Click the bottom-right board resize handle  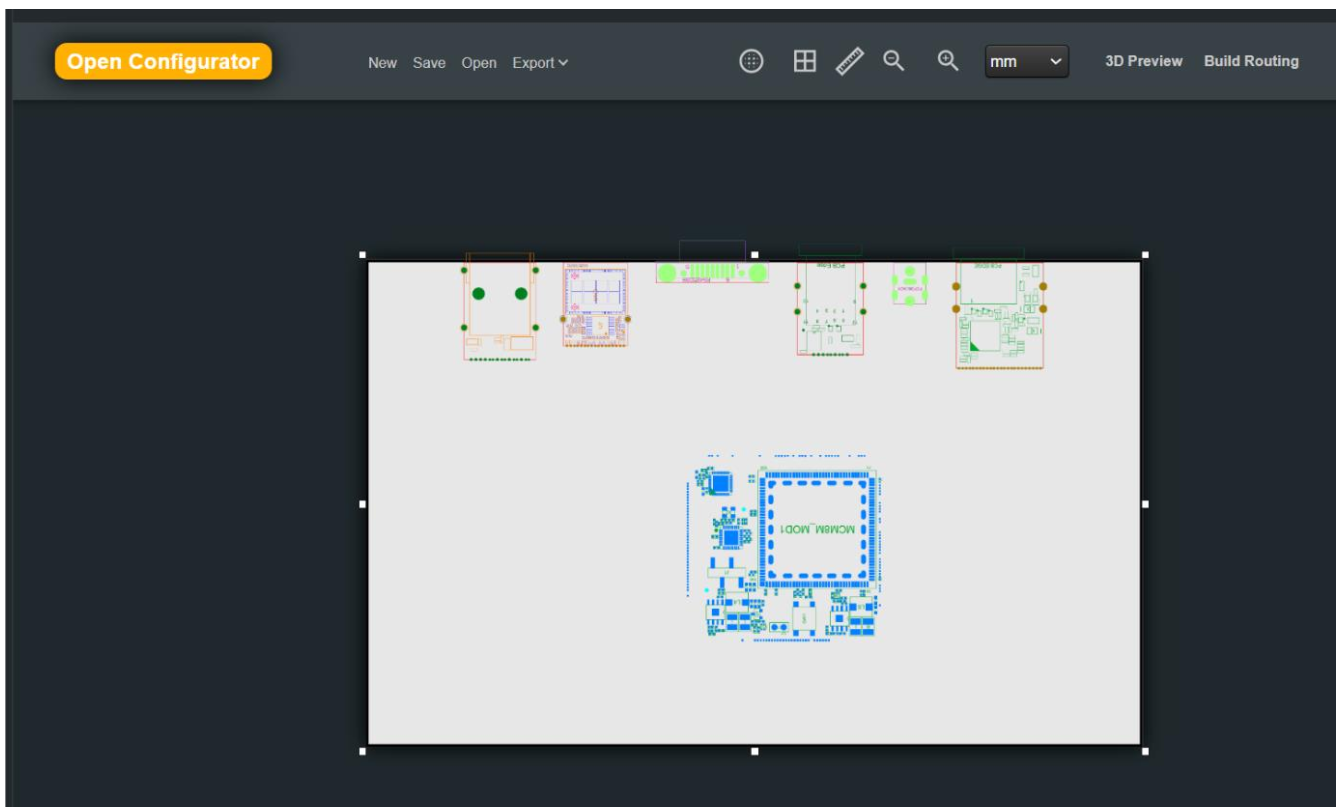pos(1145,751)
